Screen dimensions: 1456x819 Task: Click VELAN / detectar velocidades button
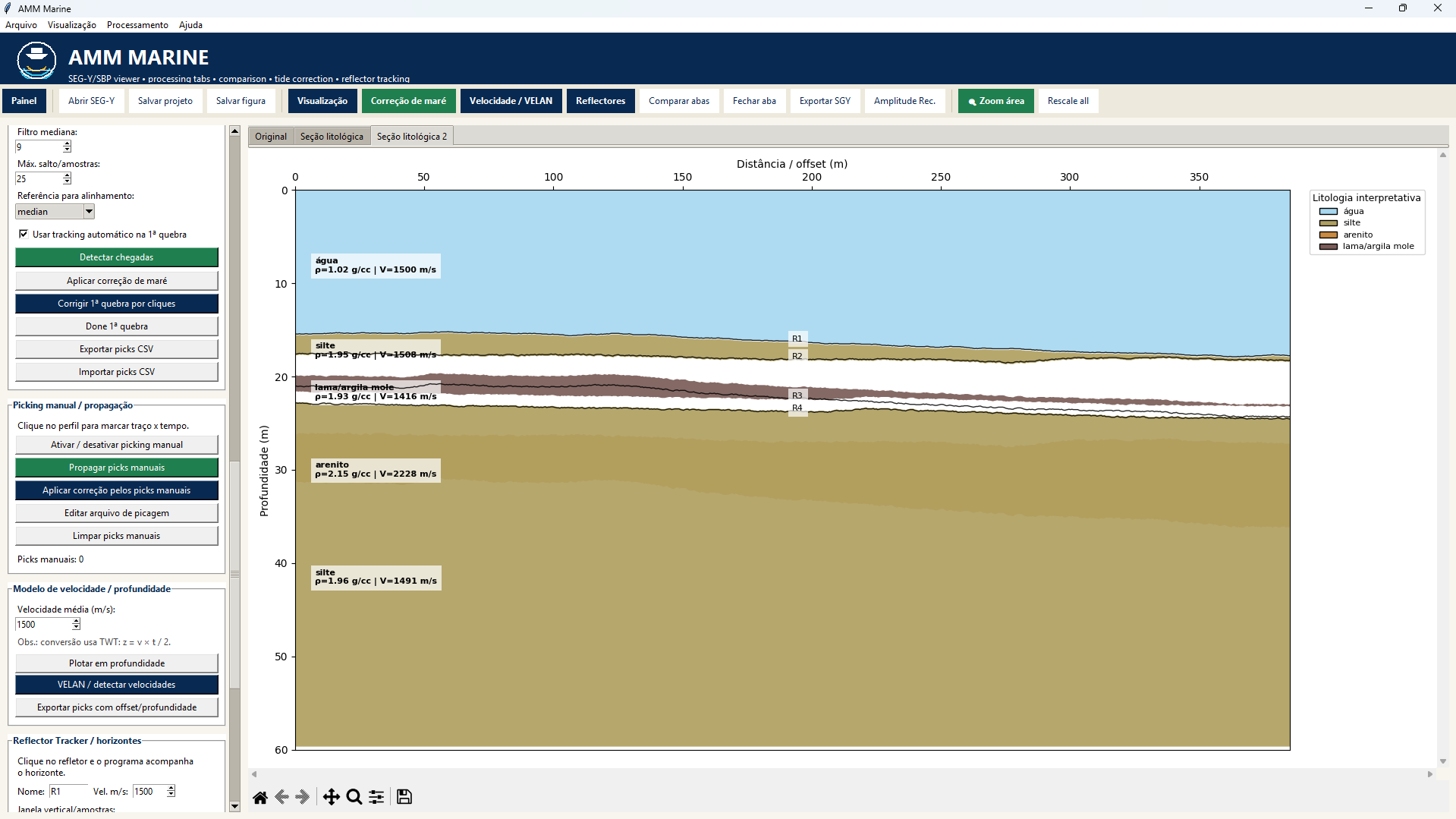pos(117,685)
